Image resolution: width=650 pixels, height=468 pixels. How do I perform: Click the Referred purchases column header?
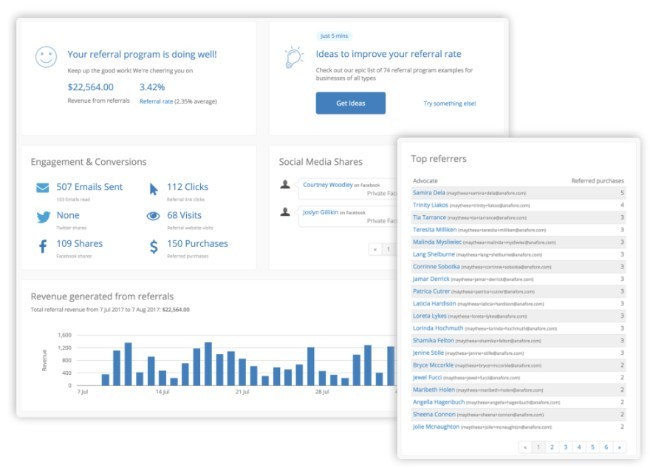[597, 181]
